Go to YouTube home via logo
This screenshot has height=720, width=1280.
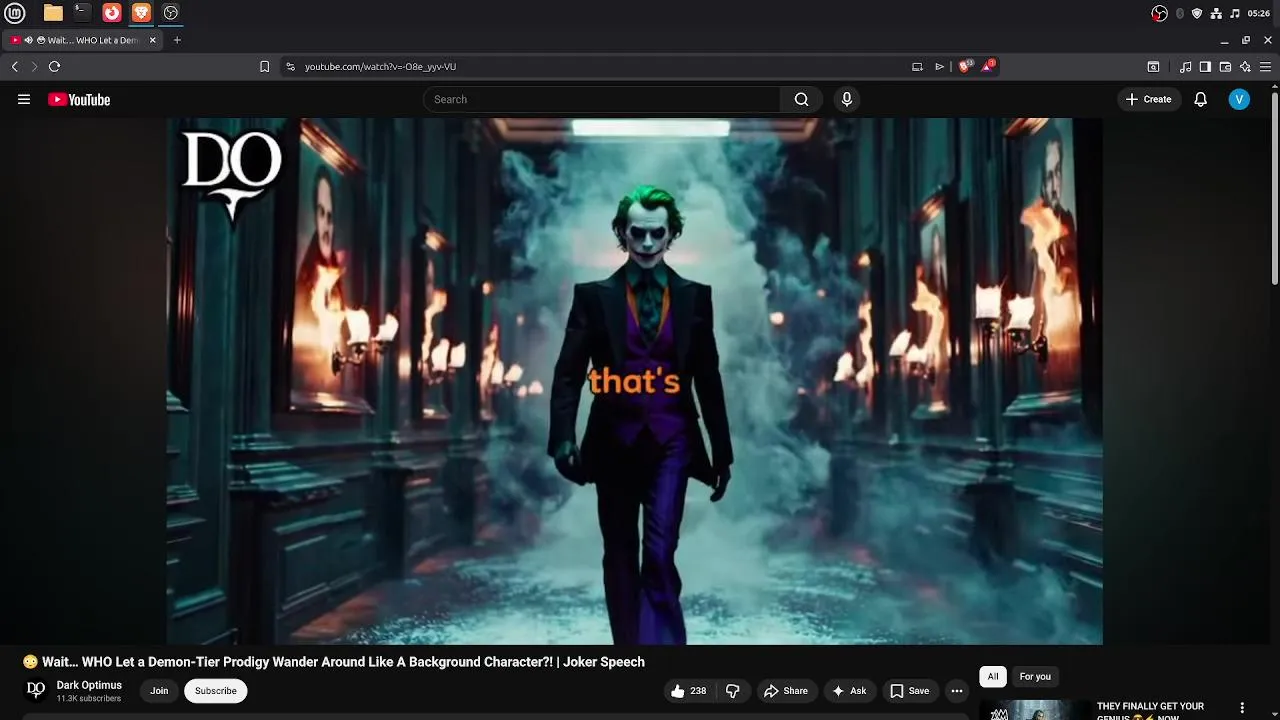(79, 99)
